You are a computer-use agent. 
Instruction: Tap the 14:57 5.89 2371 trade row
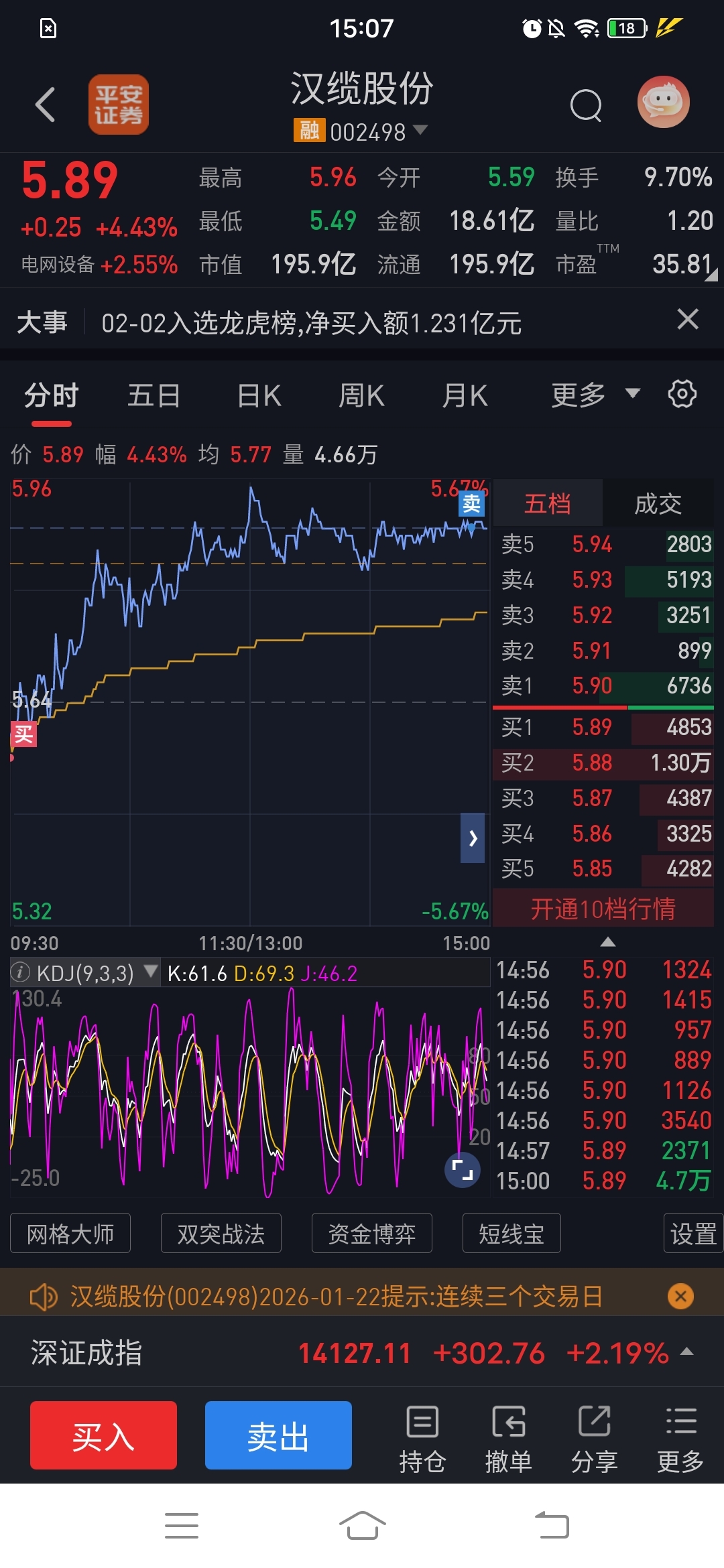pyautogui.click(x=603, y=1151)
